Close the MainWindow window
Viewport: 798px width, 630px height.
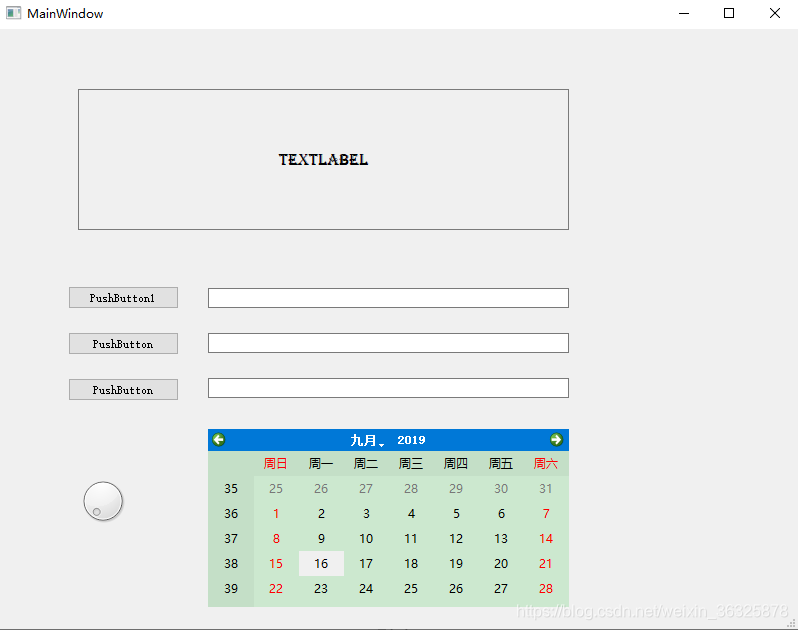(775, 13)
